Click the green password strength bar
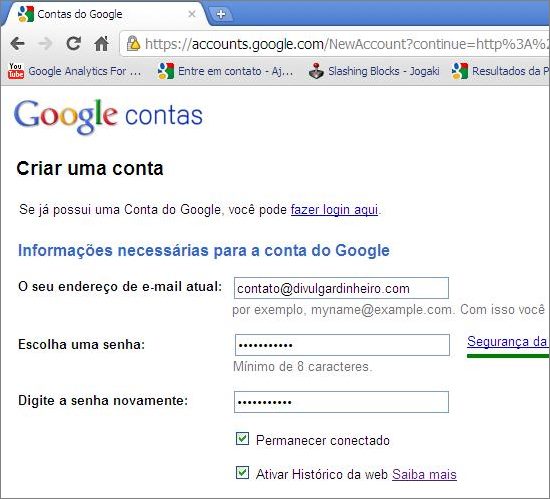The width and height of the screenshot is (550, 499). (x=508, y=356)
